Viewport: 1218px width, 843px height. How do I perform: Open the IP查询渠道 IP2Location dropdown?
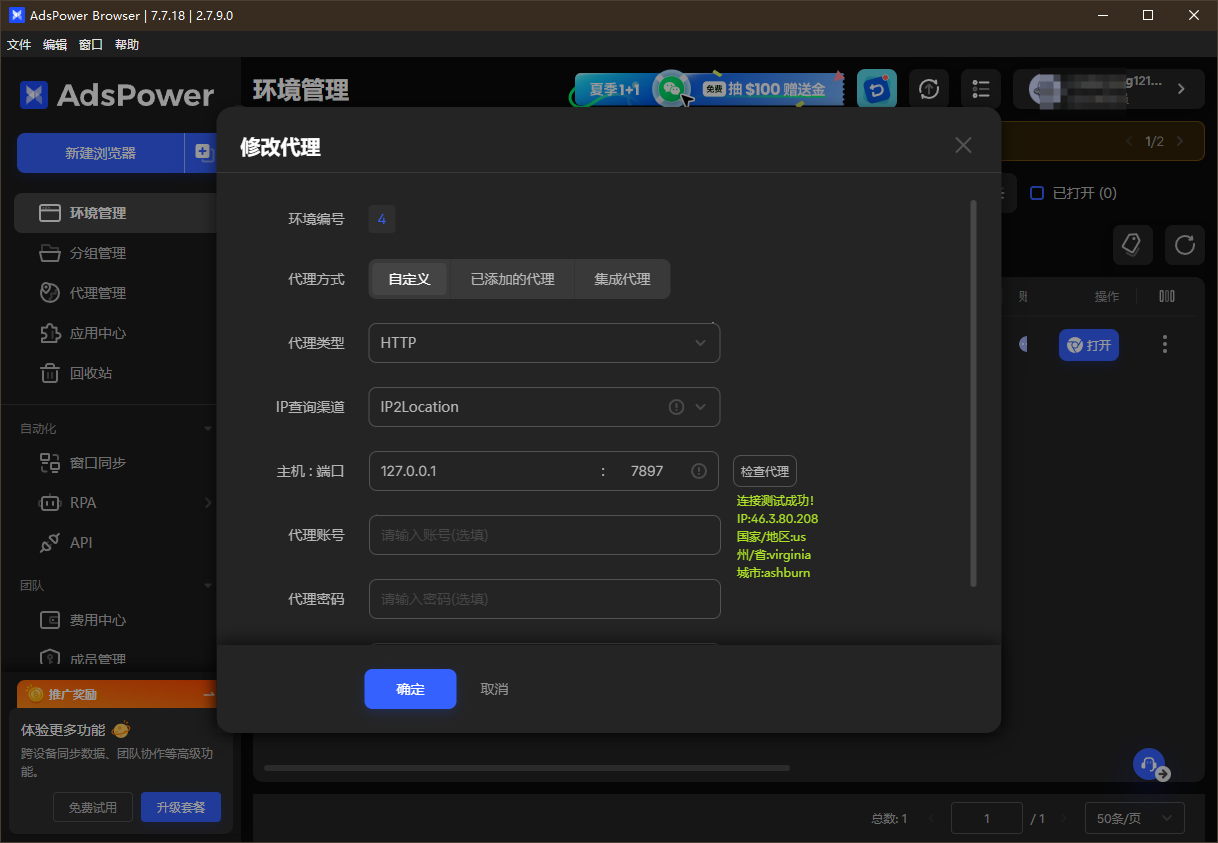(544, 407)
